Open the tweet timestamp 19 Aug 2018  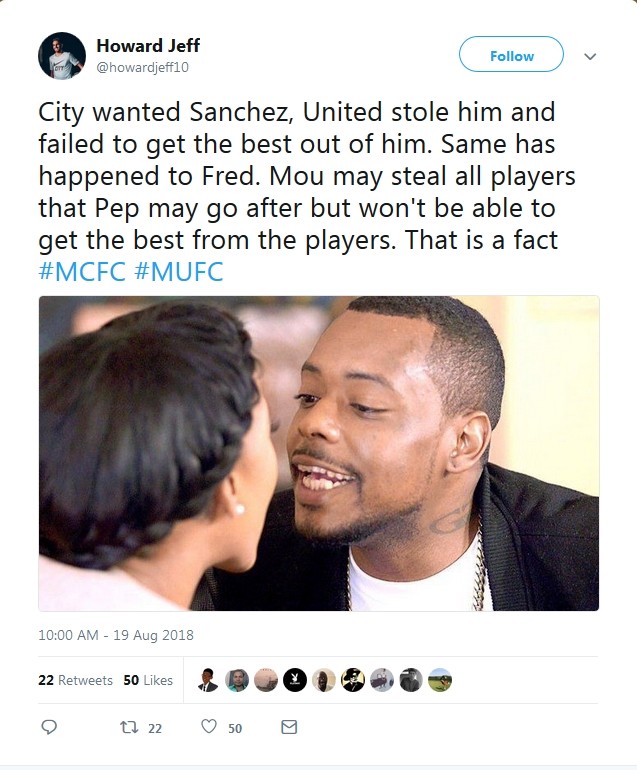(x=116, y=635)
